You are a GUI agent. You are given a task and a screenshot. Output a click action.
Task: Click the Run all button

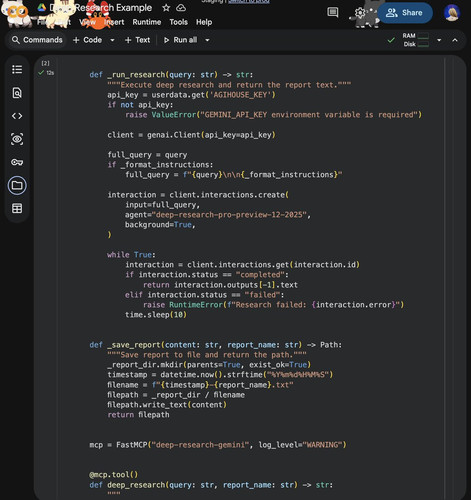click(180, 40)
